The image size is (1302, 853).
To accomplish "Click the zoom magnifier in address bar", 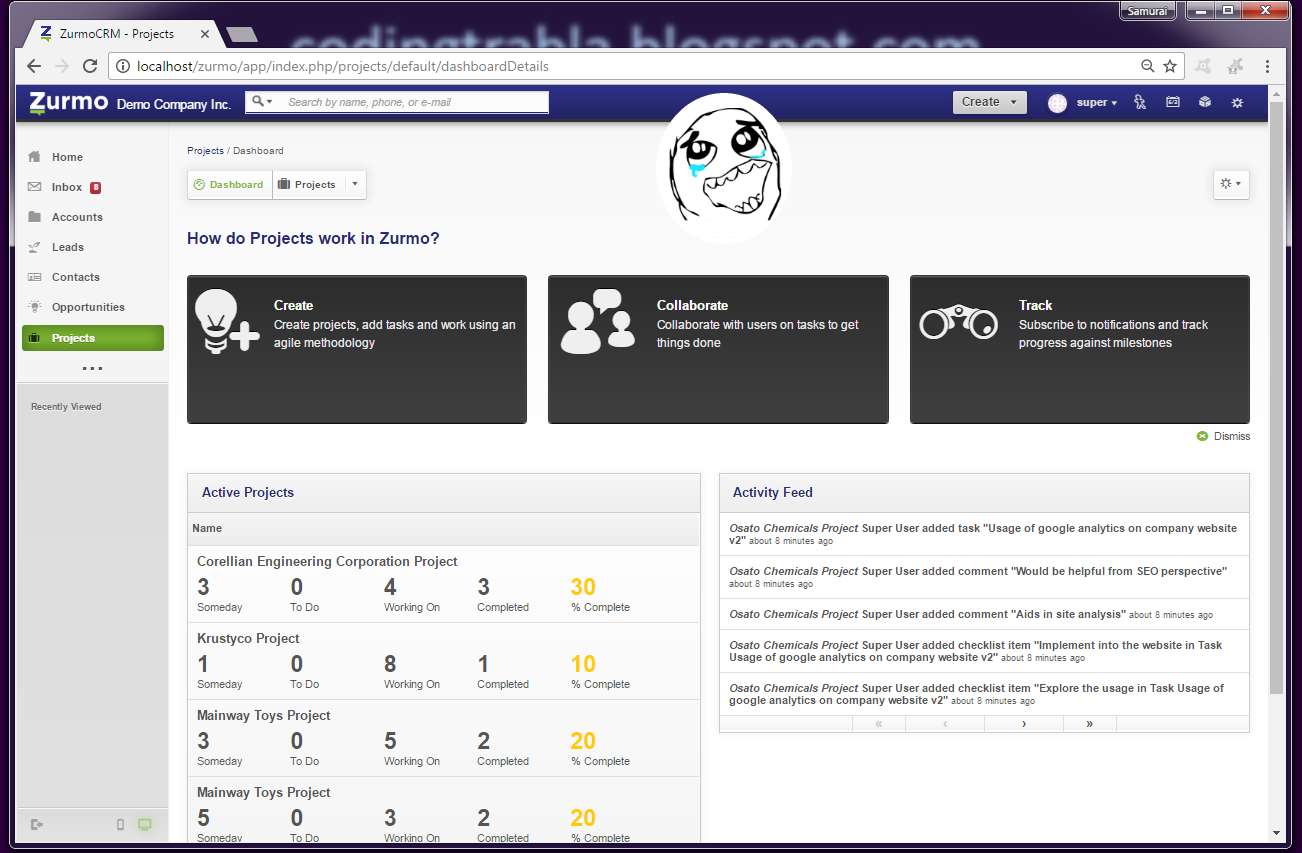I will tap(1148, 66).
